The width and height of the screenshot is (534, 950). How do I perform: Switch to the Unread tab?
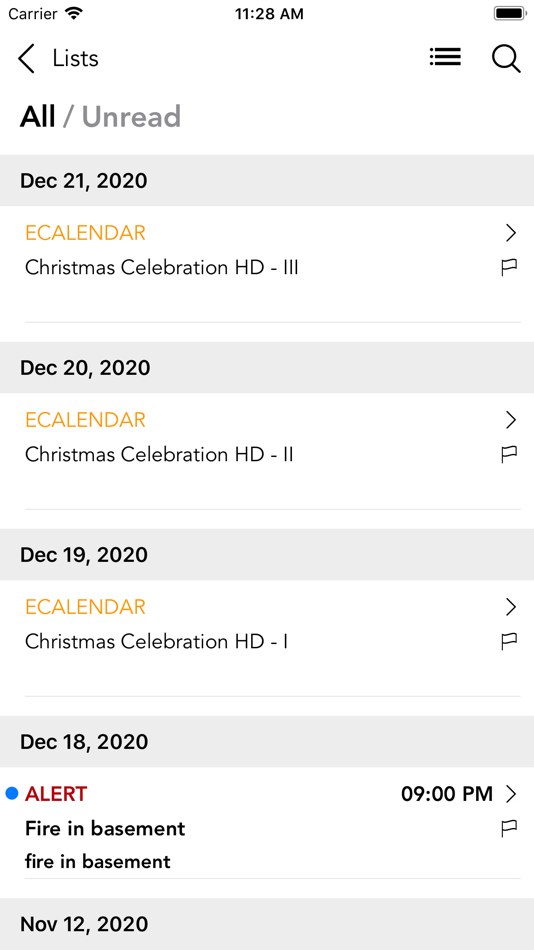point(131,116)
